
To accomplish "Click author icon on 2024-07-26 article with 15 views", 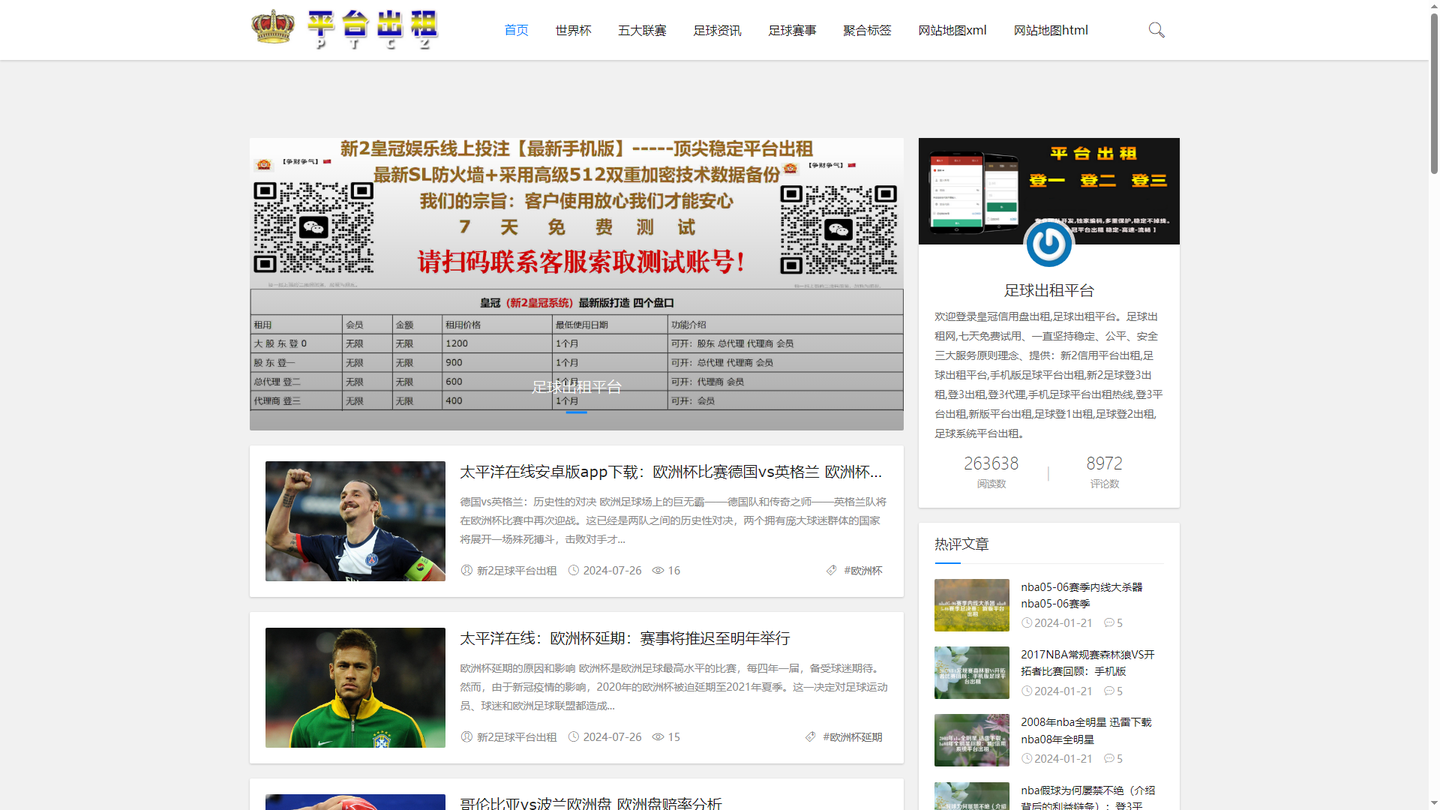I will click(466, 737).
